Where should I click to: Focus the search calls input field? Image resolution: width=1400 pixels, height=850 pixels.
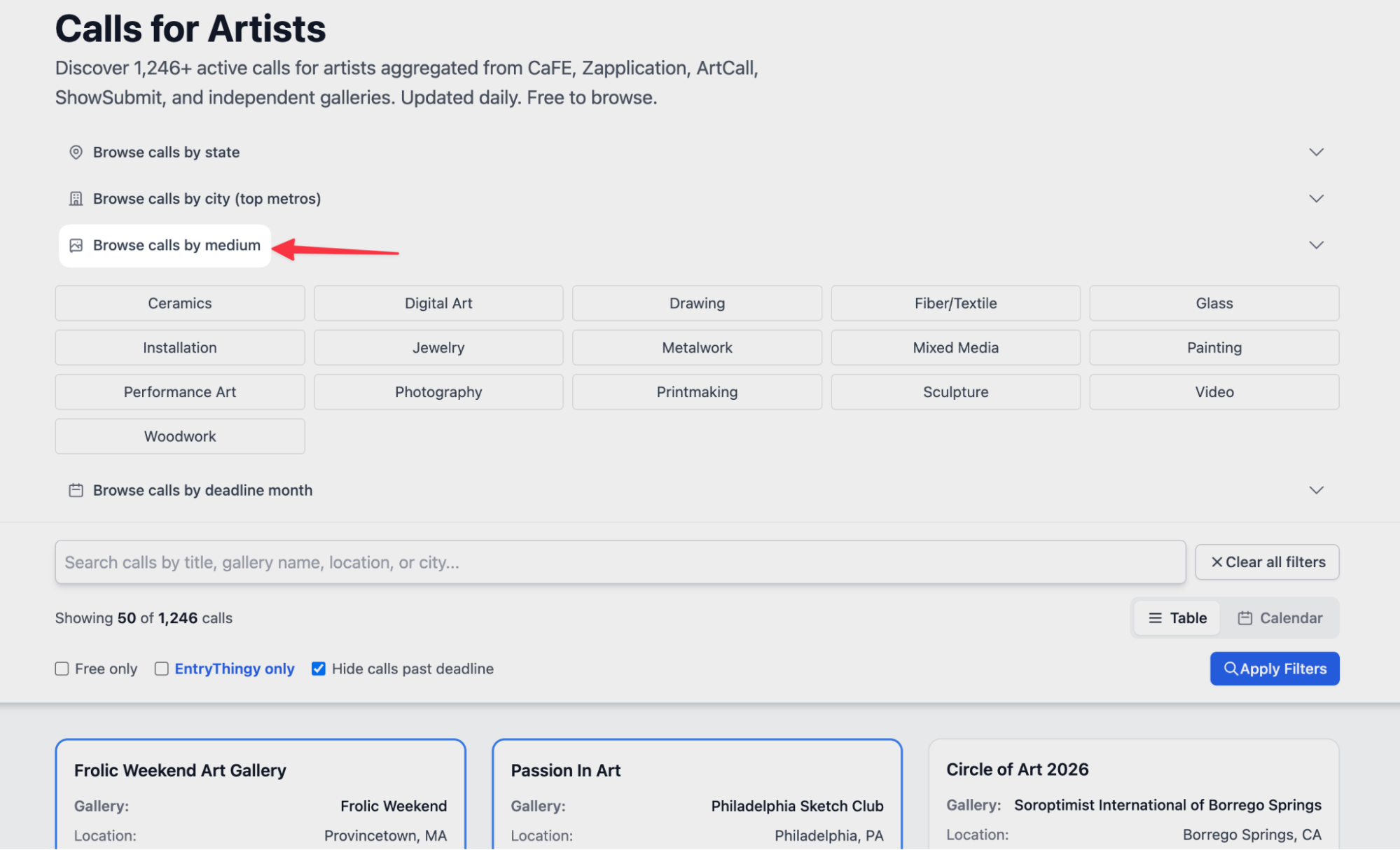click(x=620, y=562)
